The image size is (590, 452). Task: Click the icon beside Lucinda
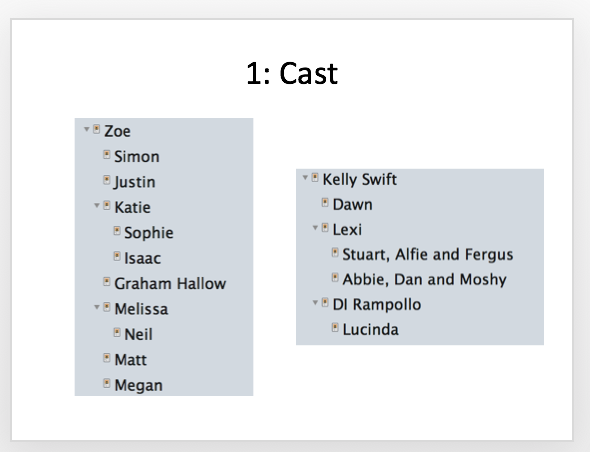pyautogui.click(x=335, y=328)
